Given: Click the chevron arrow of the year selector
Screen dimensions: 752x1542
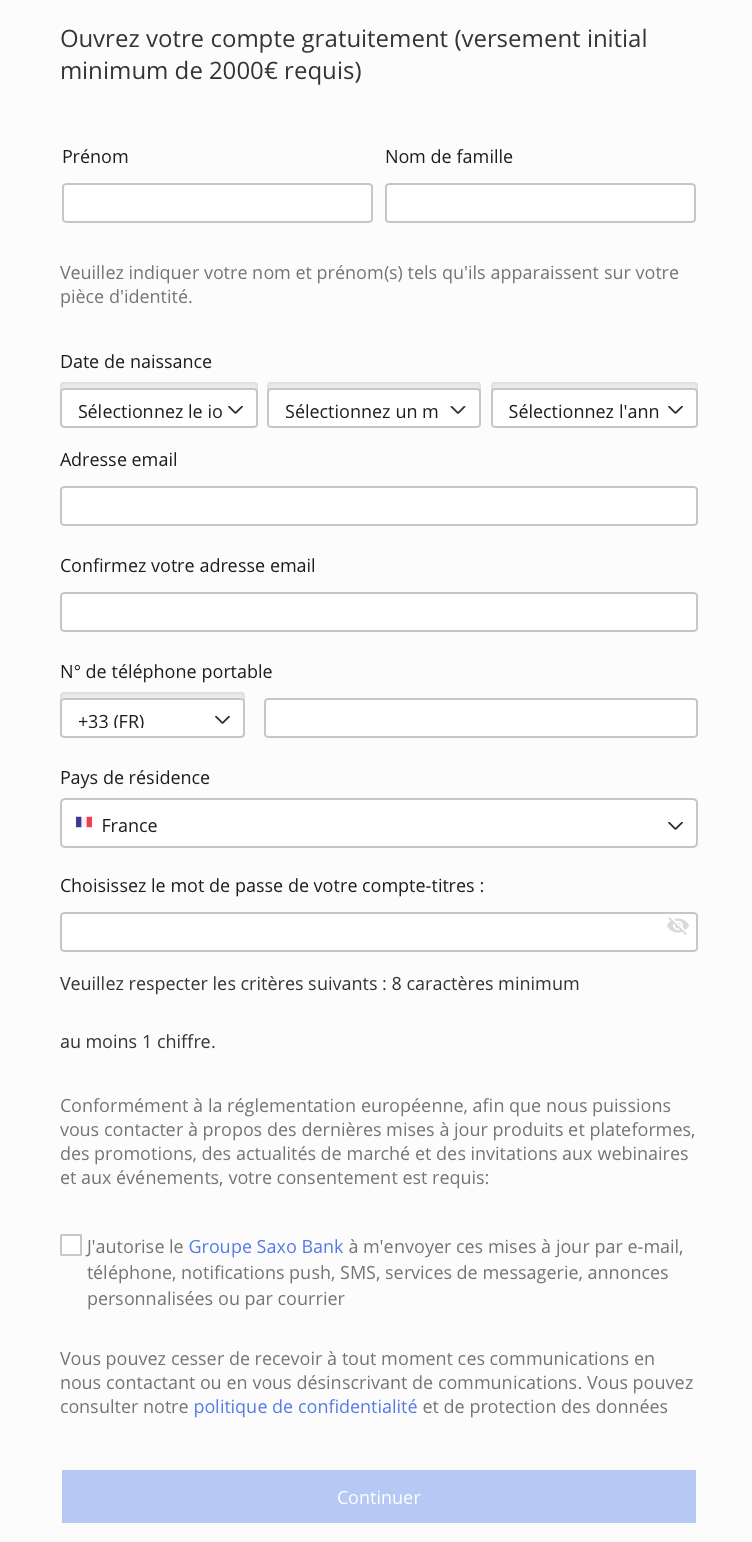Looking at the screenshot, I should click(x=675, y=409).
